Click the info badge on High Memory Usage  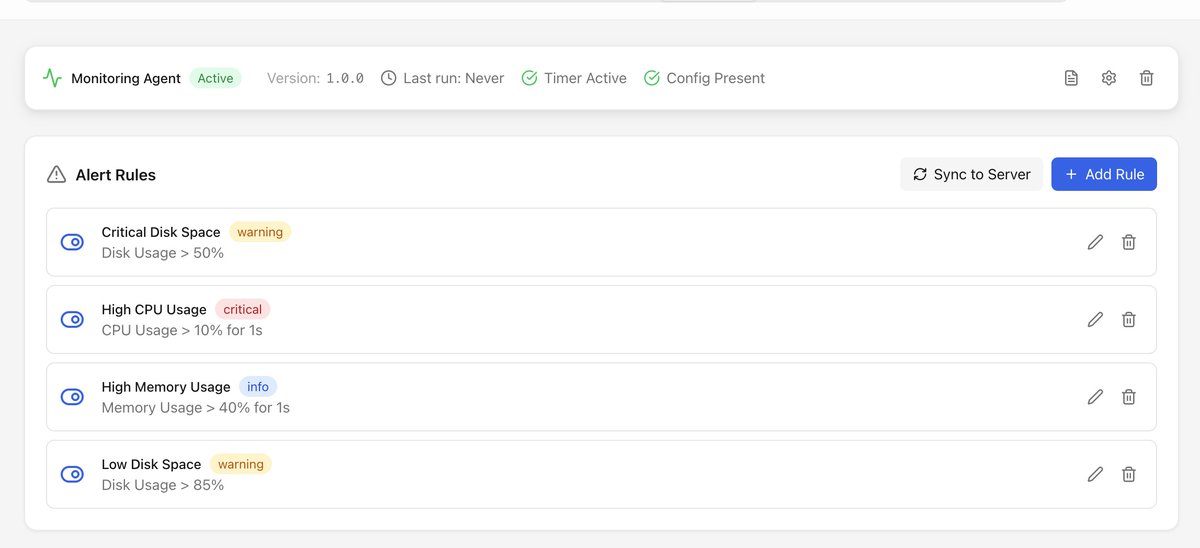(258, 386)
